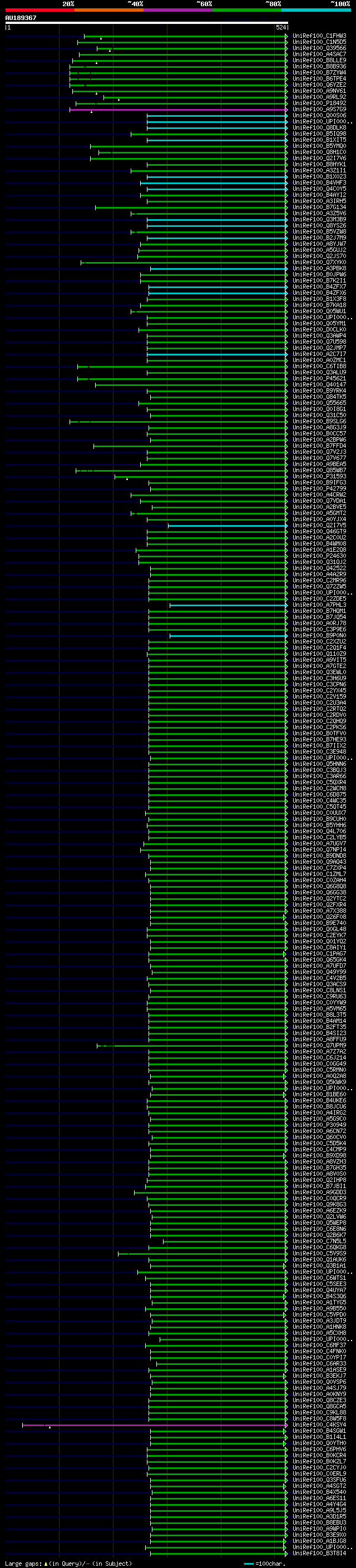The width and height of the screenshot is (356, 1568).
Task: Click the purple alignment bar of UniRef100_C4KSY4
Action: [x=155, y=1425]
